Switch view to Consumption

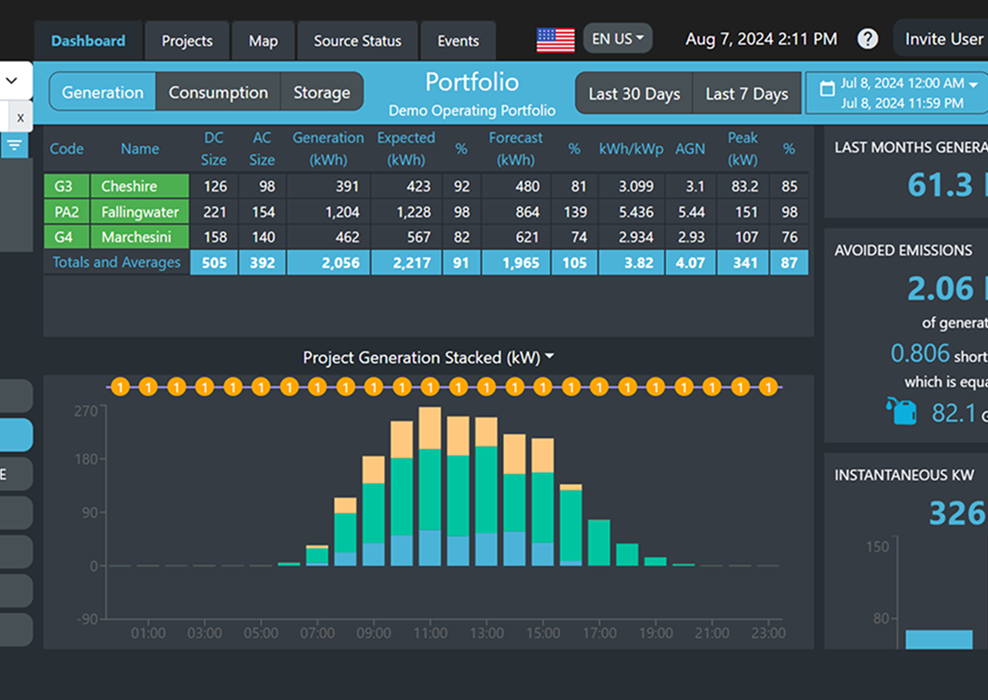pyautogui.click(x=218, y=92)
